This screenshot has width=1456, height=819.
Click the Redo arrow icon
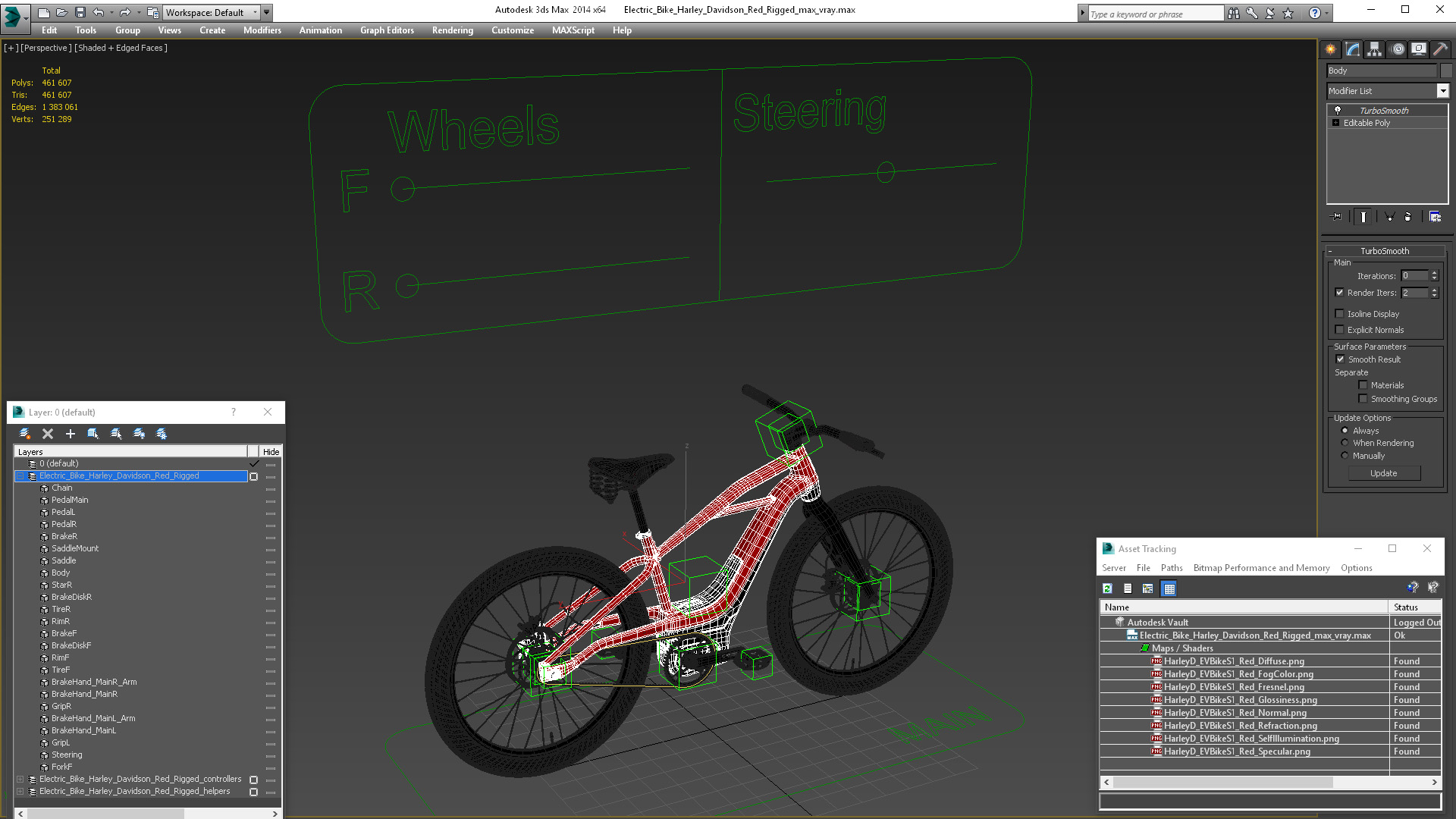[x=125, y=13]
